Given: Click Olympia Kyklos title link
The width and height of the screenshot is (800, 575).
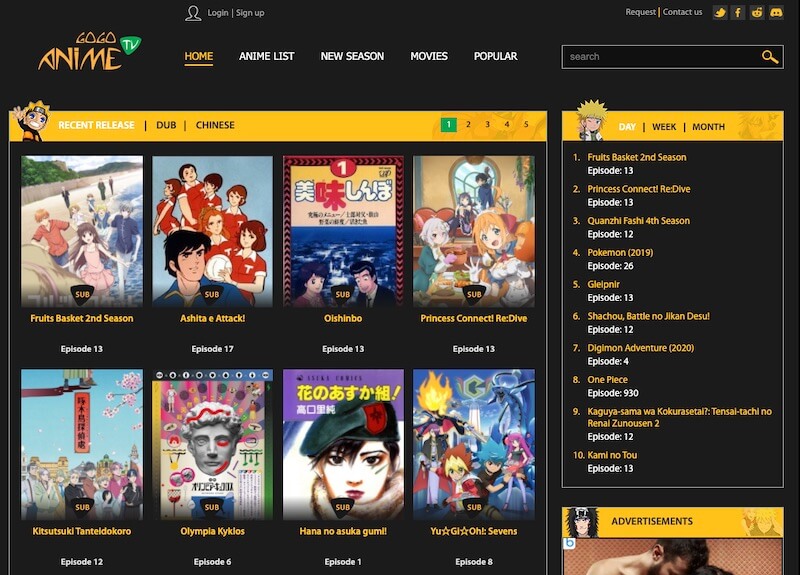Looking at the screenshot, I should (x=212, y=531).
